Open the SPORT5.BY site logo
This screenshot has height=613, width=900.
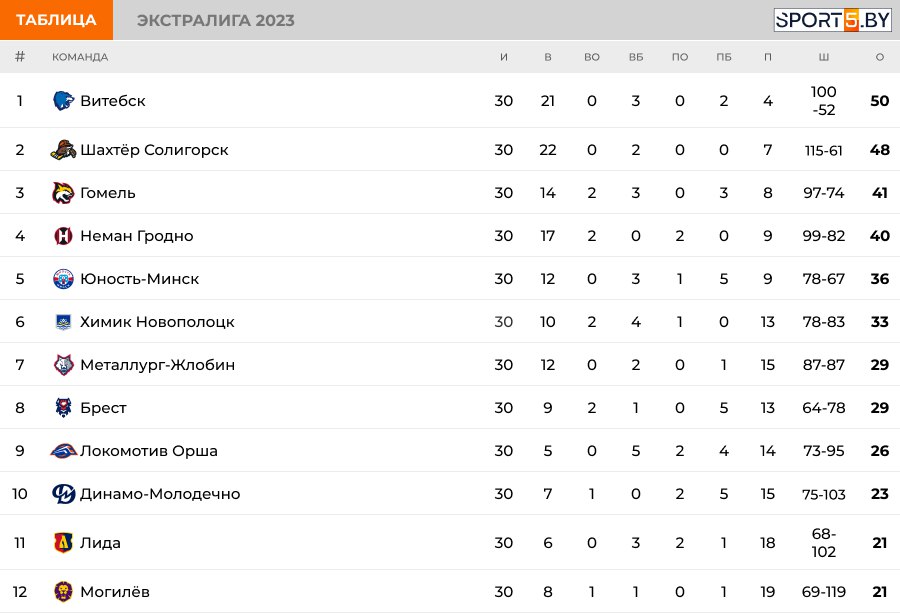[x=832, y=20]
